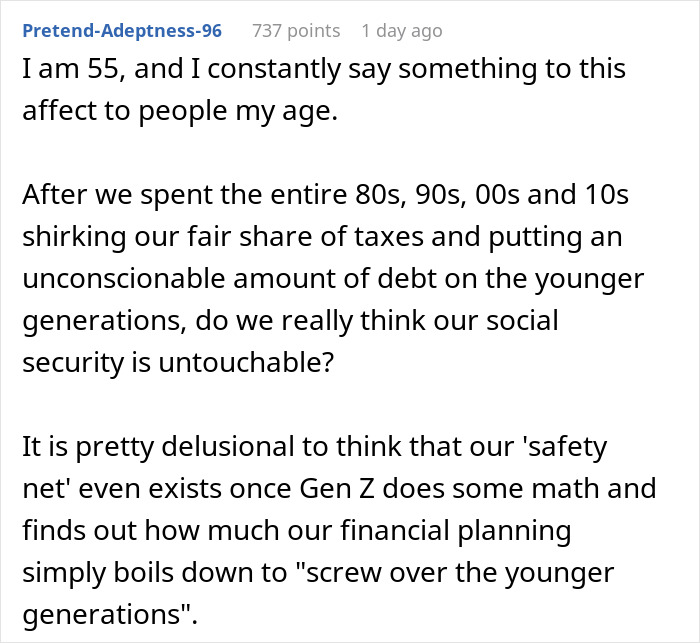The width and height of the screenshot is (700, 643).
Task: Click the final word 'generations".'
Action: click(110, 615)
